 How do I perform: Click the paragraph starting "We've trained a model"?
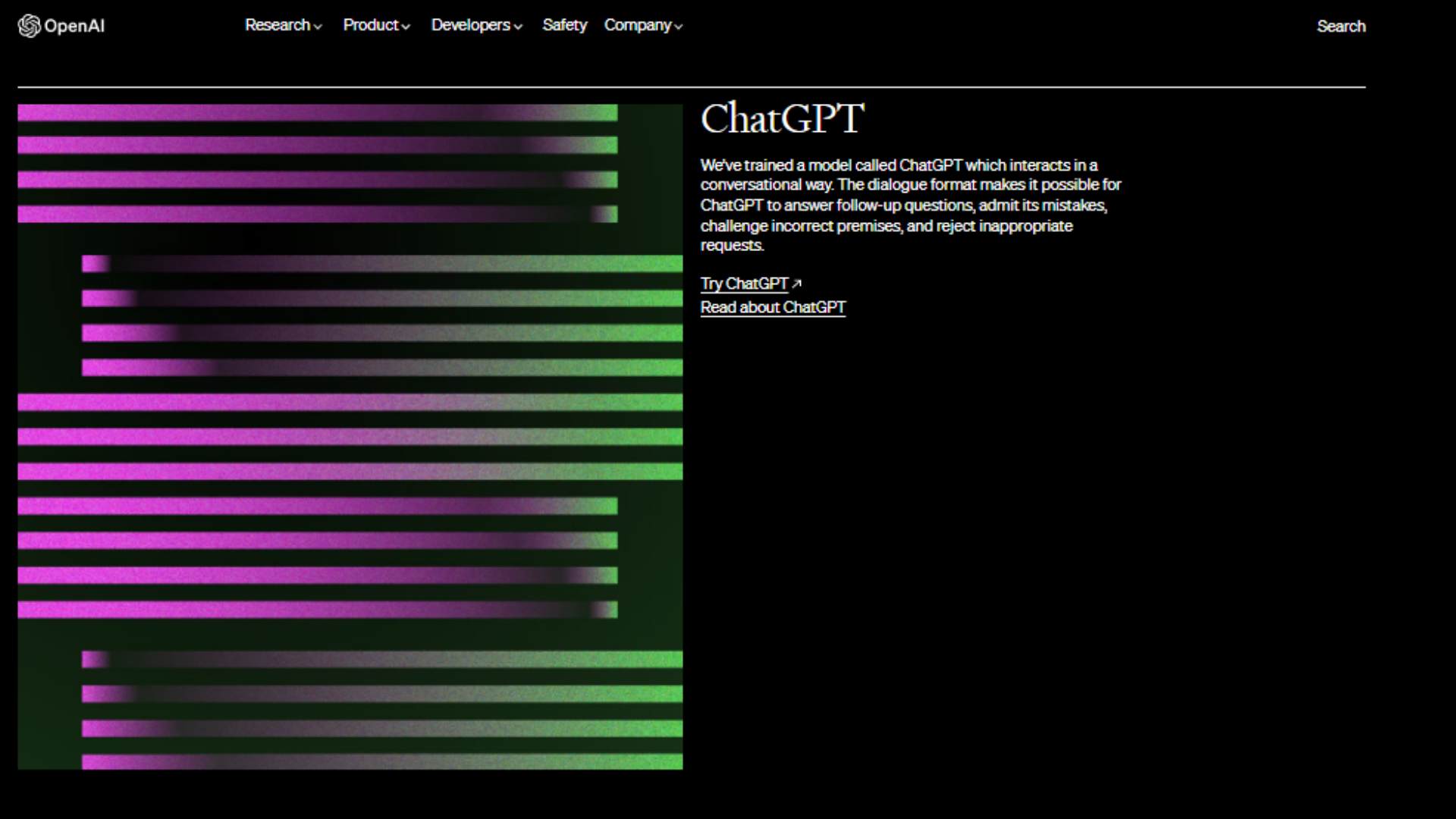911,205
